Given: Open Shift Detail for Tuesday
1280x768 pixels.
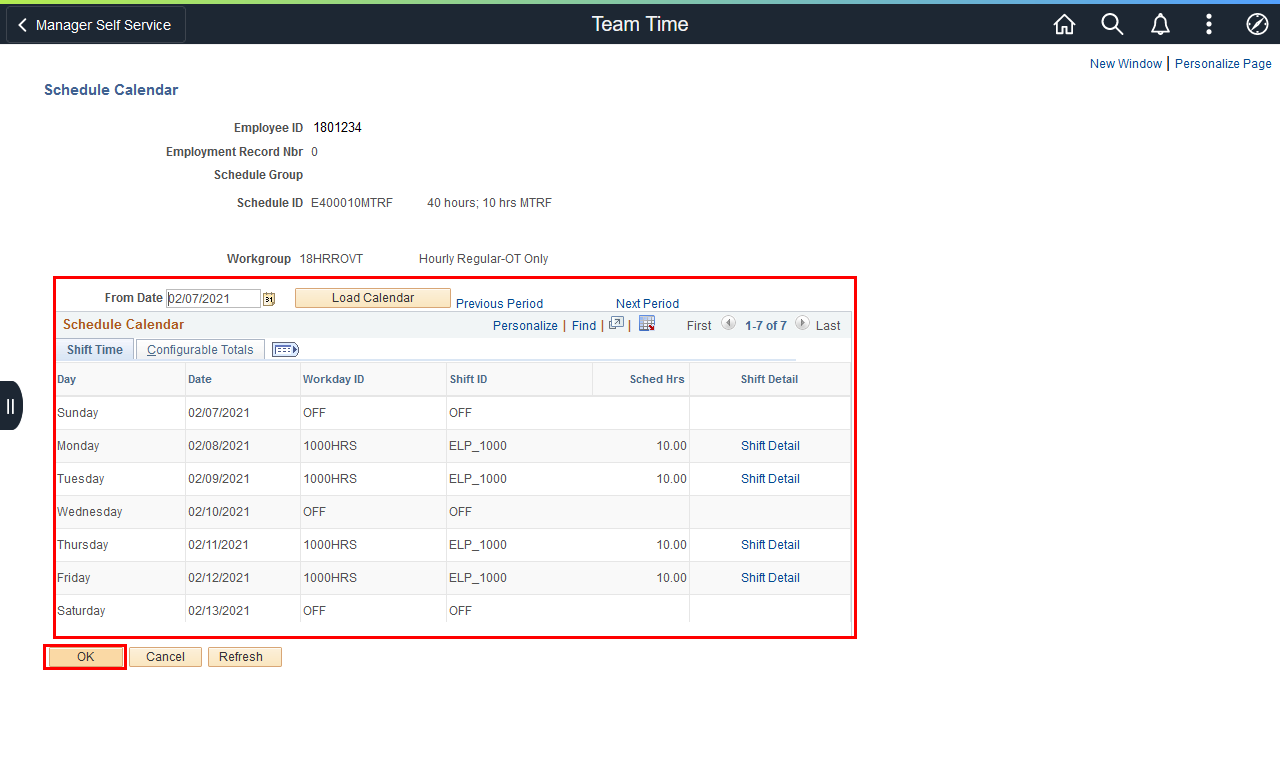Looking at the screenshot, I should coord(770,479).
